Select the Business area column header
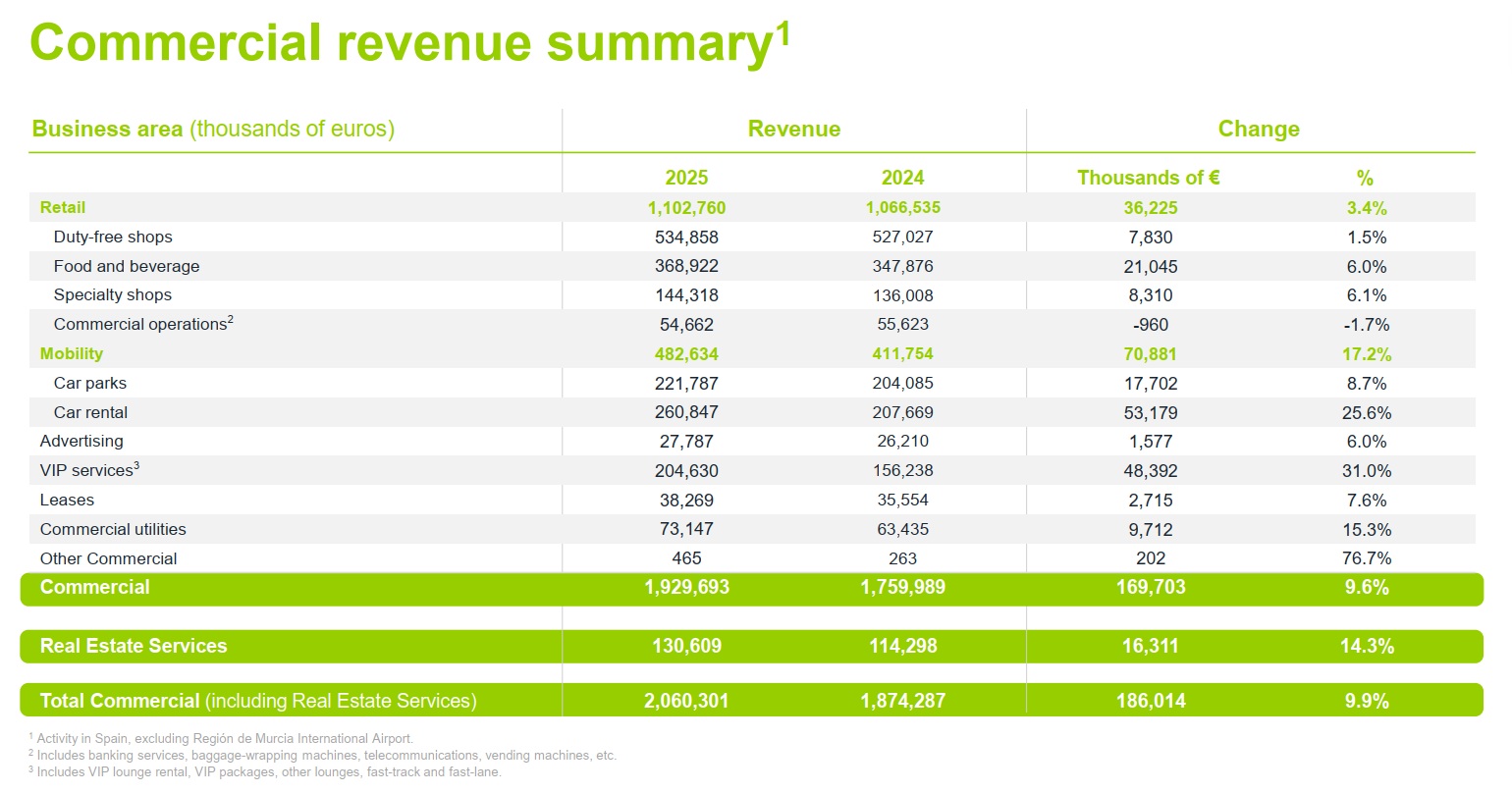 pos(213,129)
